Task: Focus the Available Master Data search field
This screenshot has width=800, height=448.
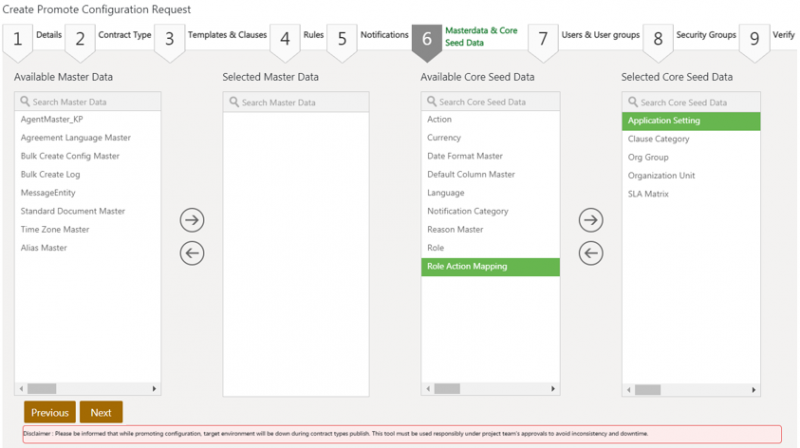Action: (88, 102)
